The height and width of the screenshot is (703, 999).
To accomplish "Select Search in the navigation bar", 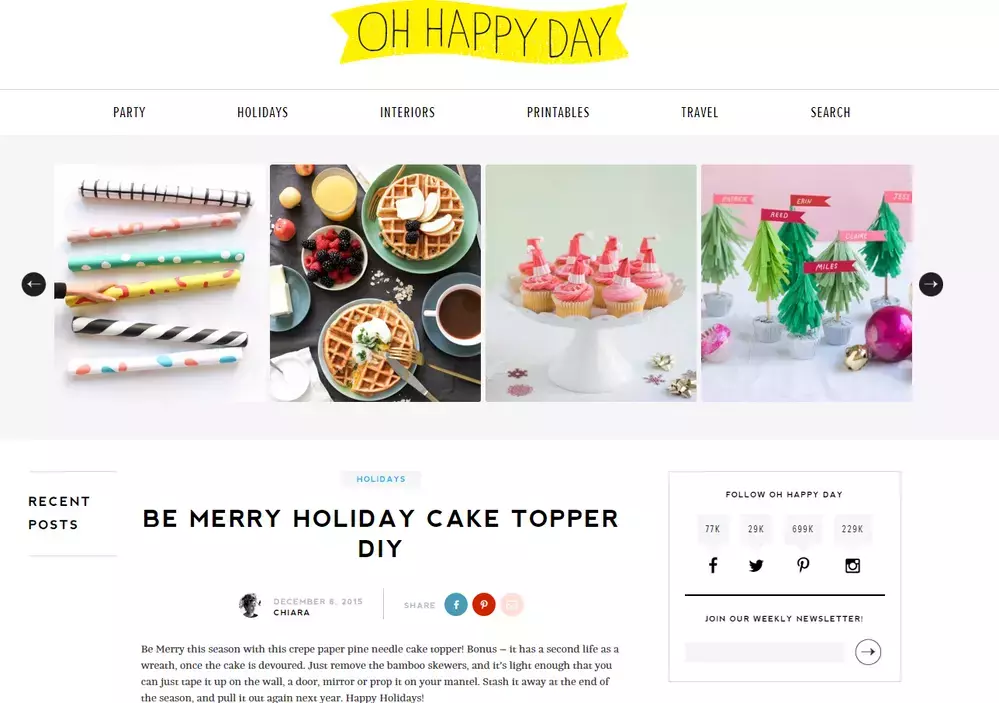I will point(830,112).
